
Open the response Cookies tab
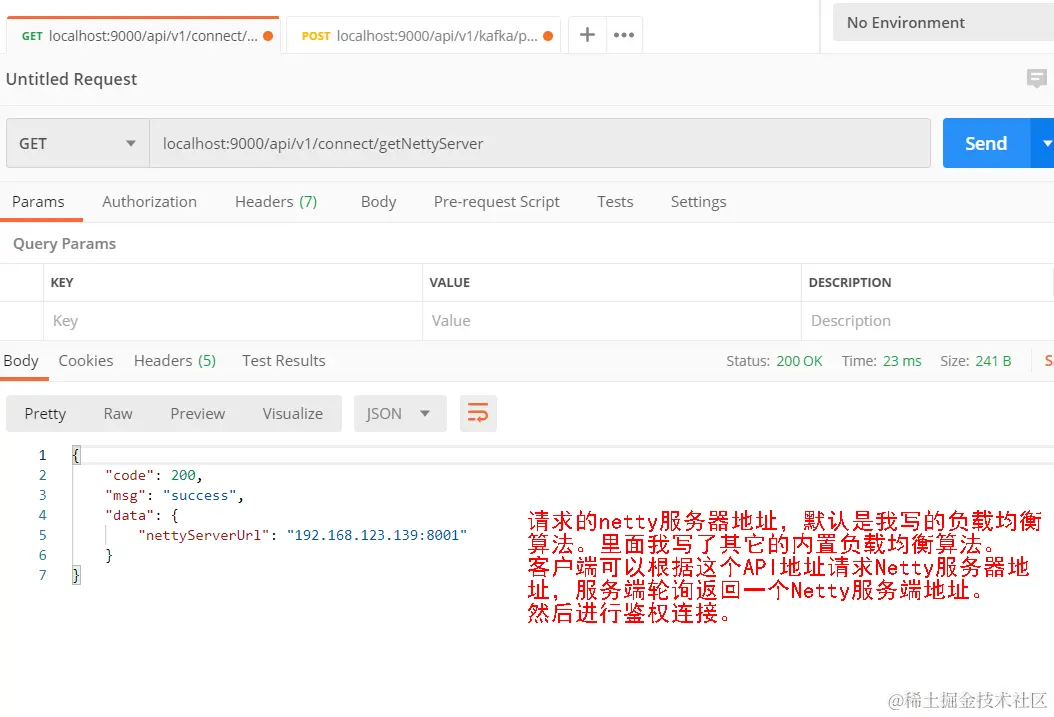85,361
